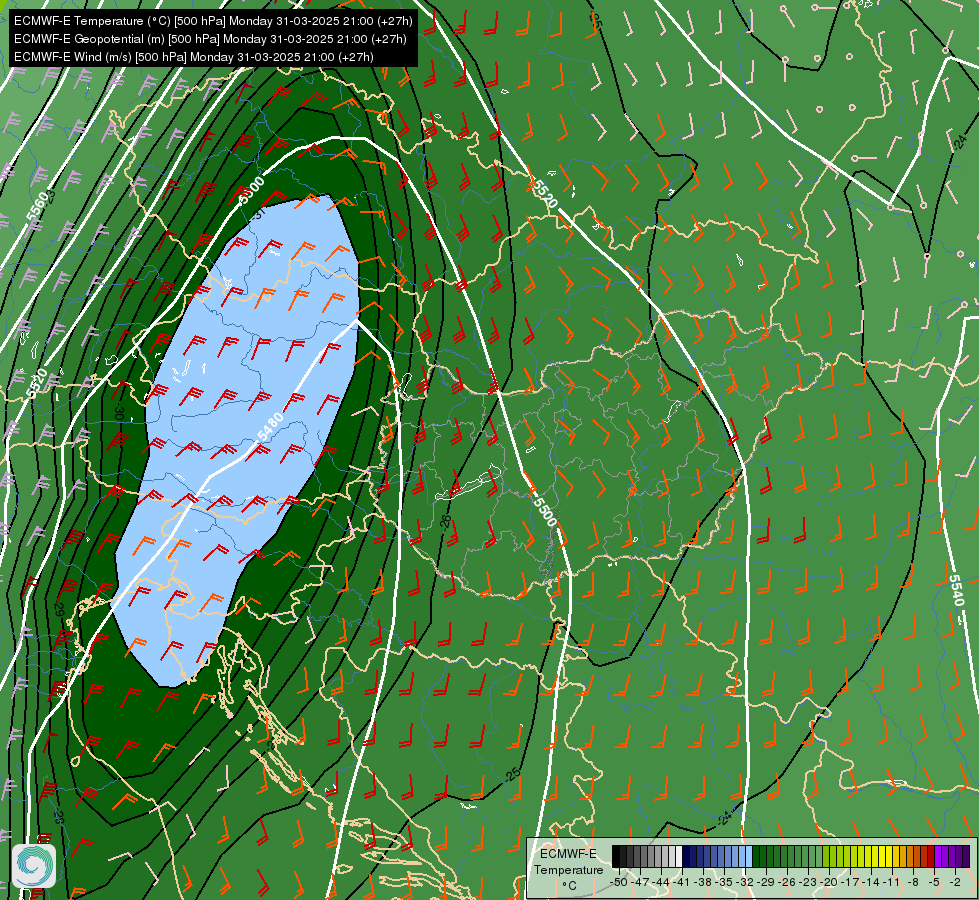Click the 5480 contour label inside the light-blue cold pool
This screenshot has width=979, height=900.
click(270, 427)
